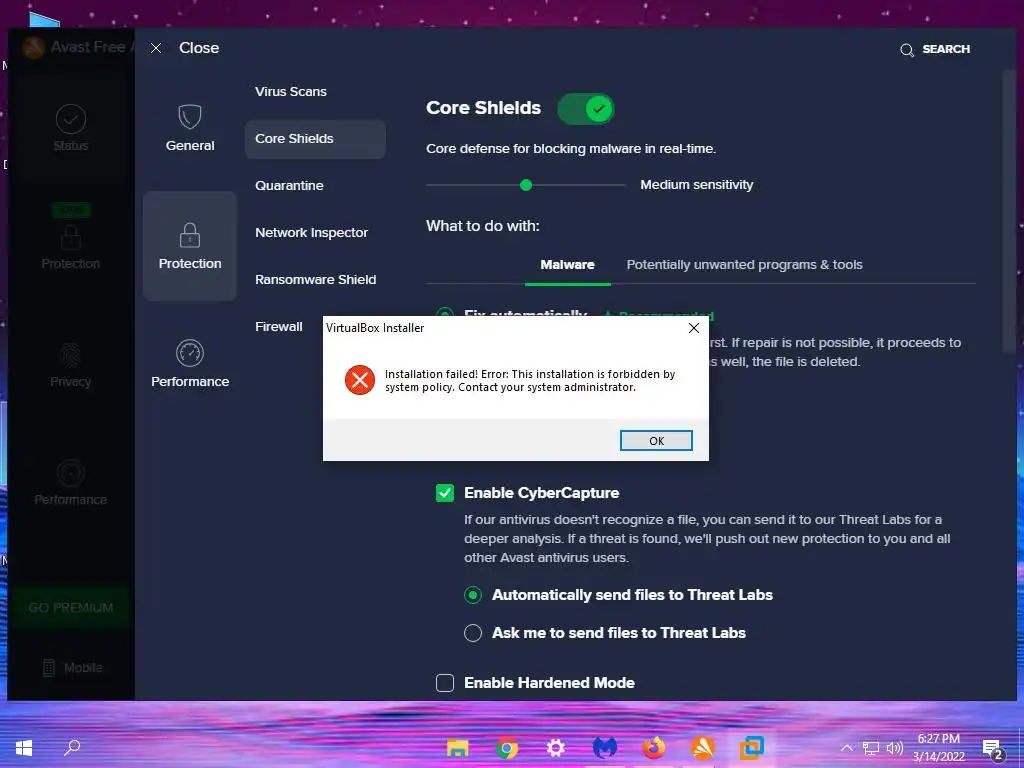This screenshot has width=1024, height=768.
Task: Select the Protection lock icon category
Action: [189, 235]
